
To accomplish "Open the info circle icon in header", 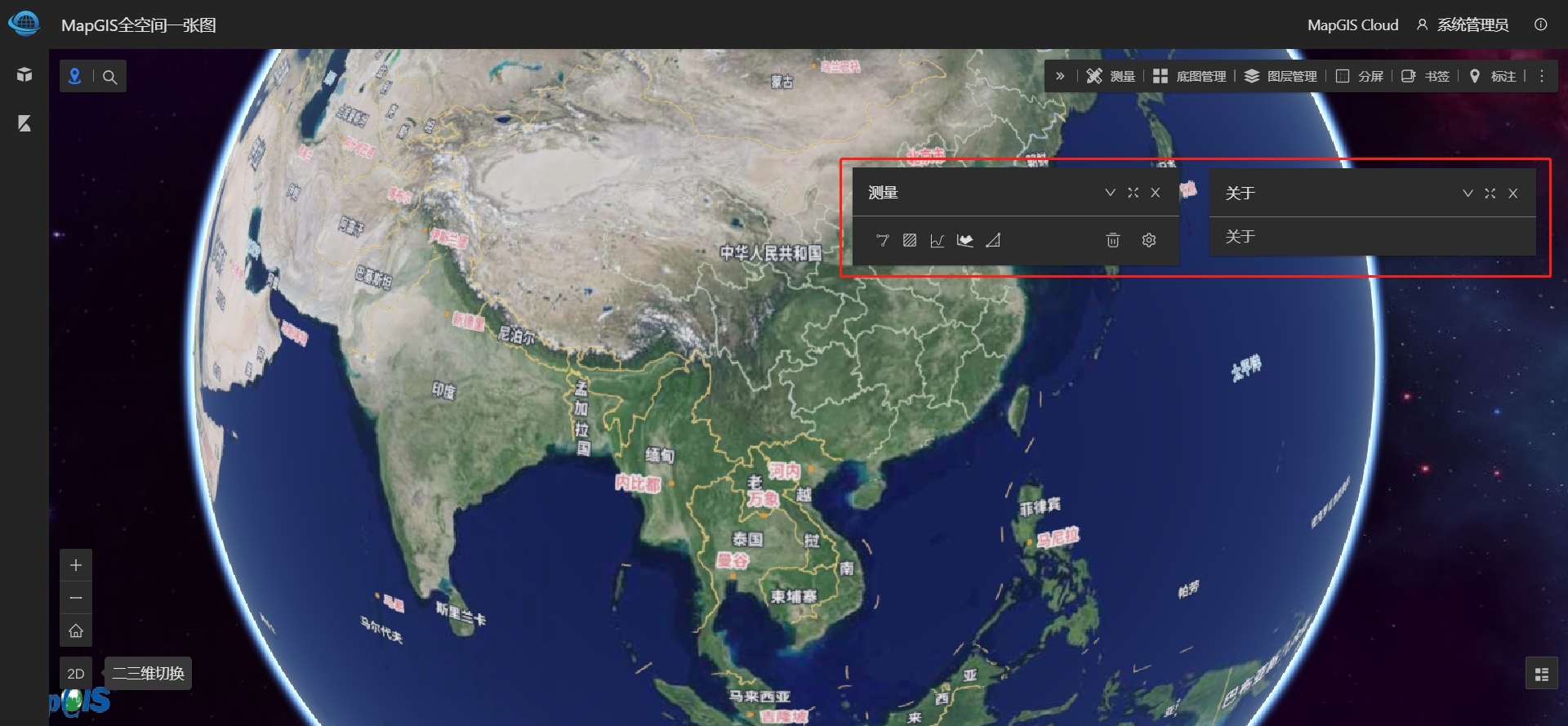I will [1540, 24].
